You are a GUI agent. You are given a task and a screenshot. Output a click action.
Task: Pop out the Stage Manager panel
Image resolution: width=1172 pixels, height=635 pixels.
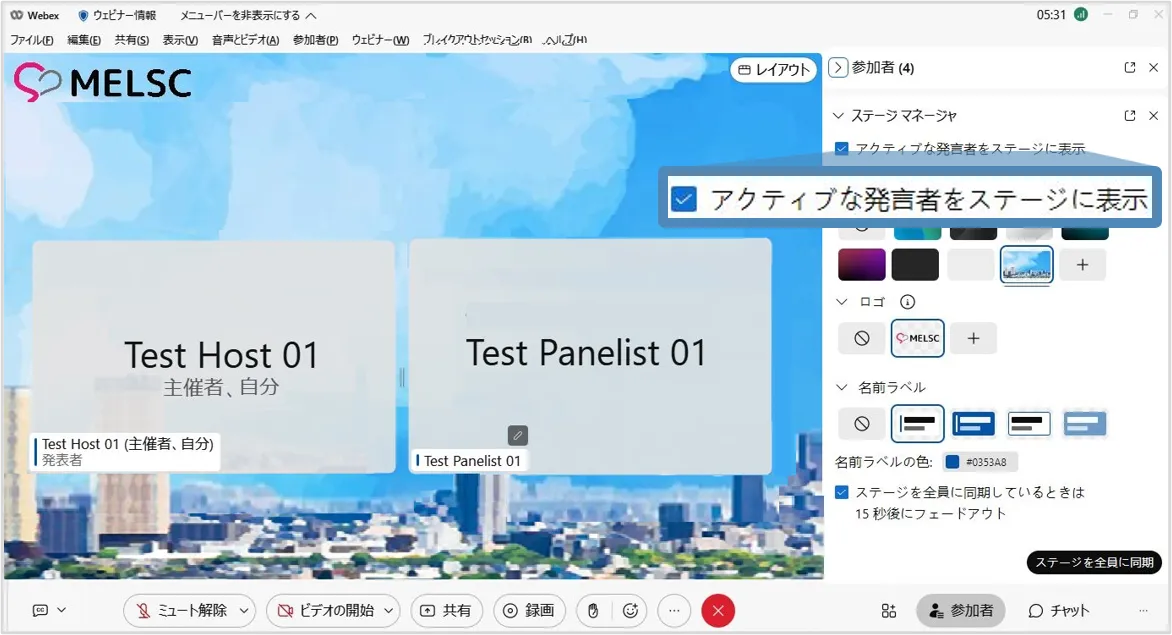(1130, 116)
